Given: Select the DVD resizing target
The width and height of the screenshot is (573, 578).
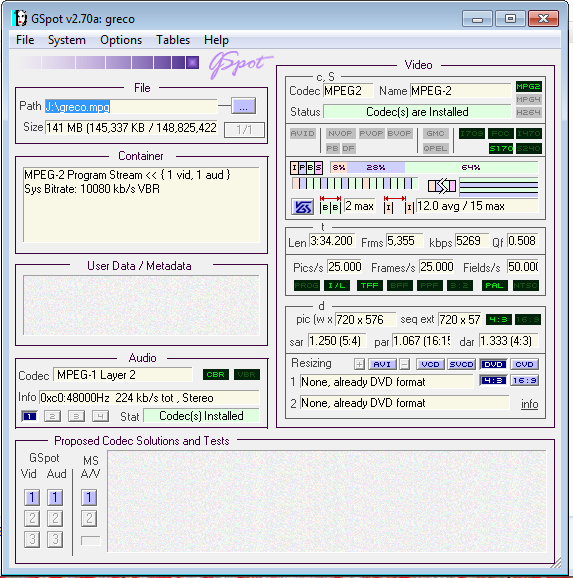Looking at the screenshot, I should click(493, 364).
